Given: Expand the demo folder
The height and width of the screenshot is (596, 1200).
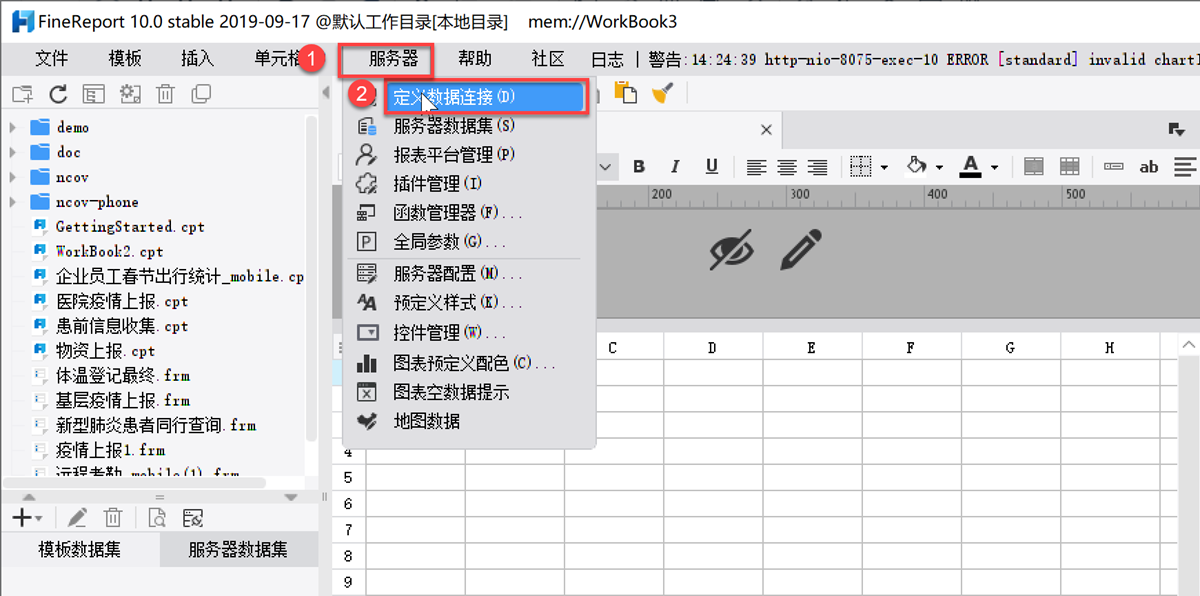Looking at the screenshot, I should click(13, 127).
